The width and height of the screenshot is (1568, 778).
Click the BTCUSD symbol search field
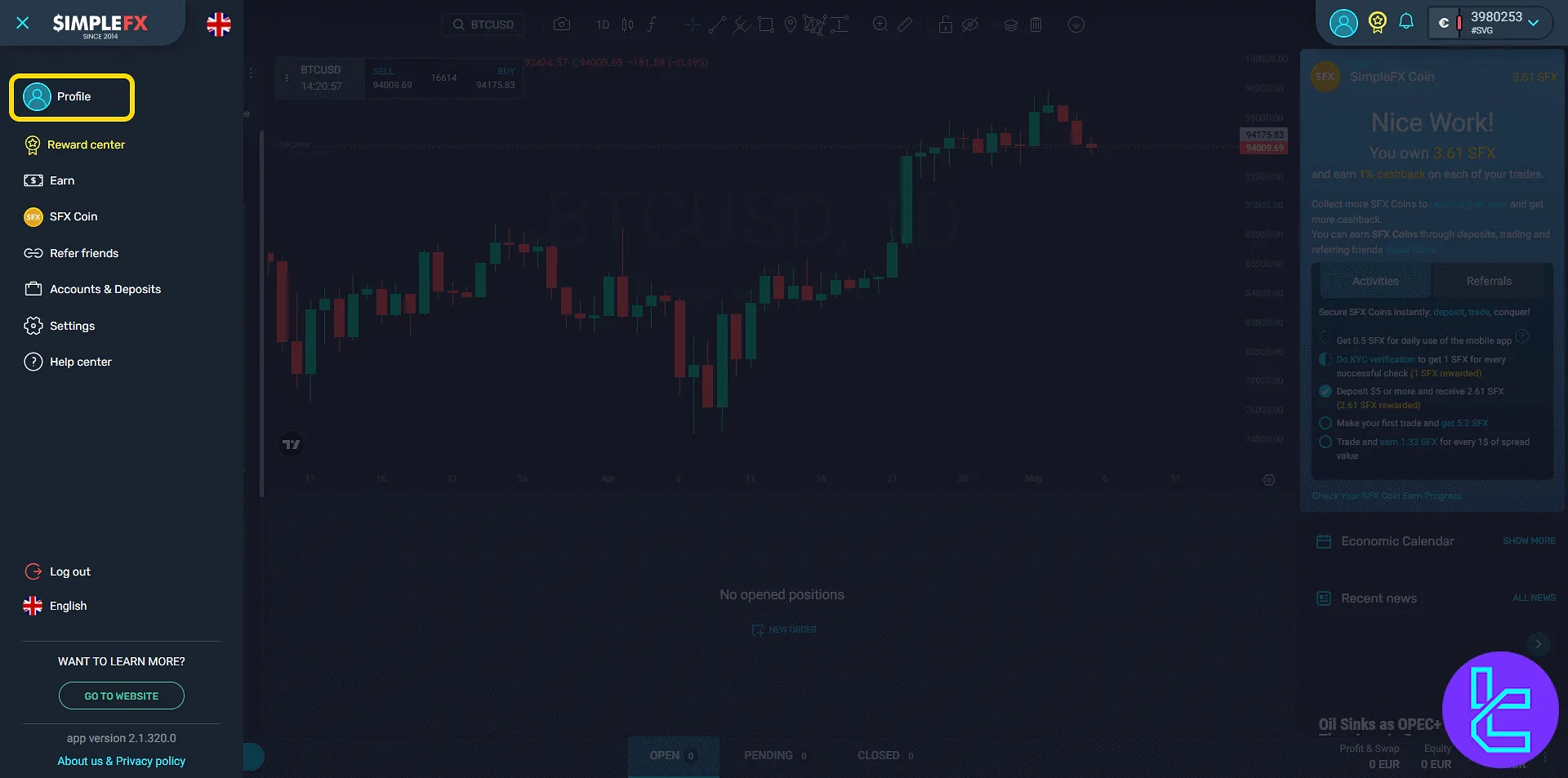point(483,24)
